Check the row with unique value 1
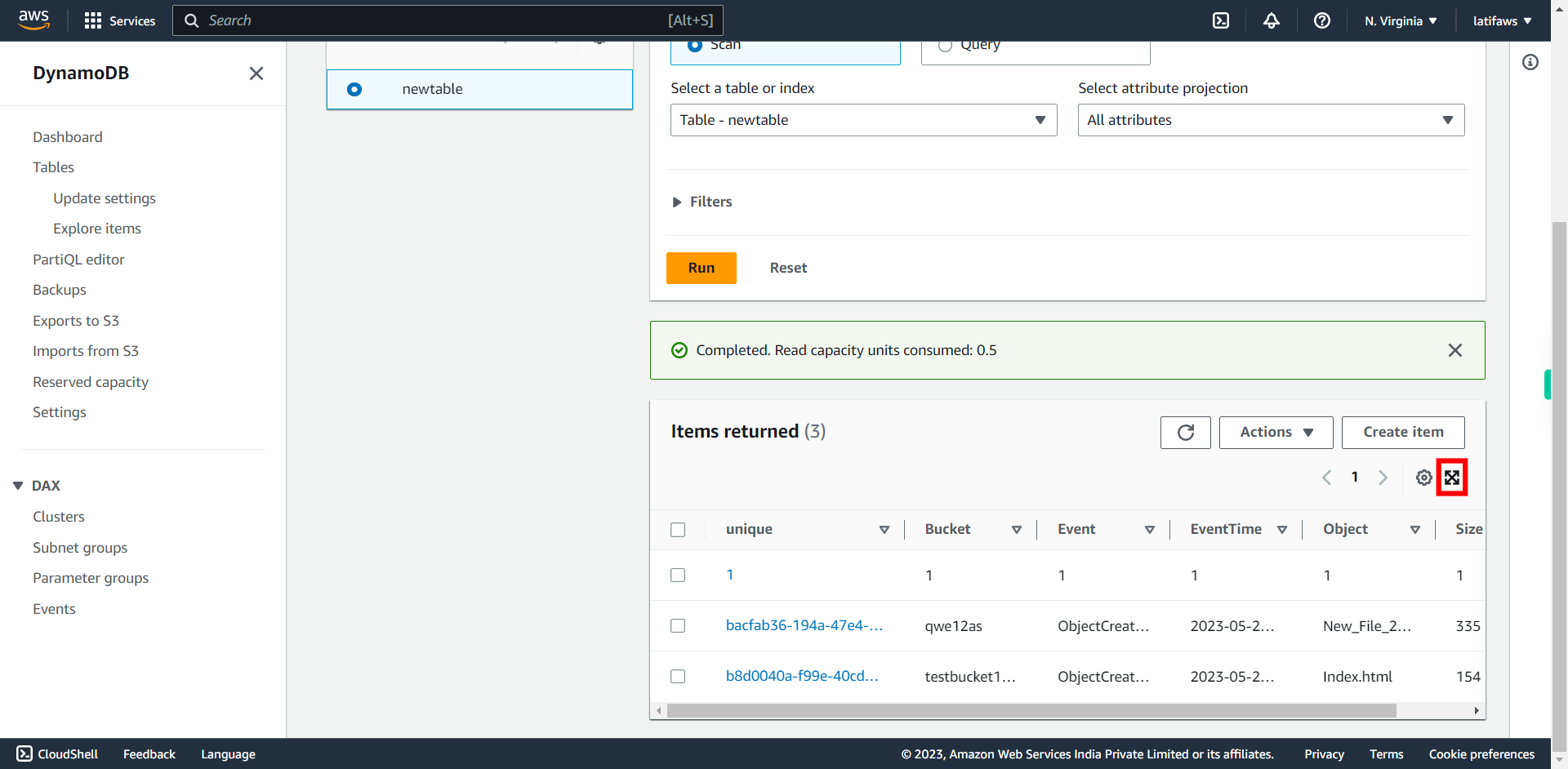1568x769 pixels. [x=678, y=576]
